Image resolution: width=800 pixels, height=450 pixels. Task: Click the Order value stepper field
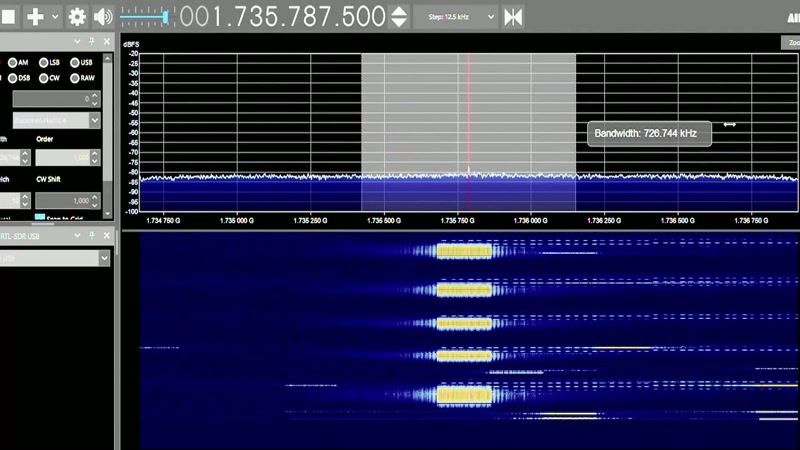pos(67,158)
